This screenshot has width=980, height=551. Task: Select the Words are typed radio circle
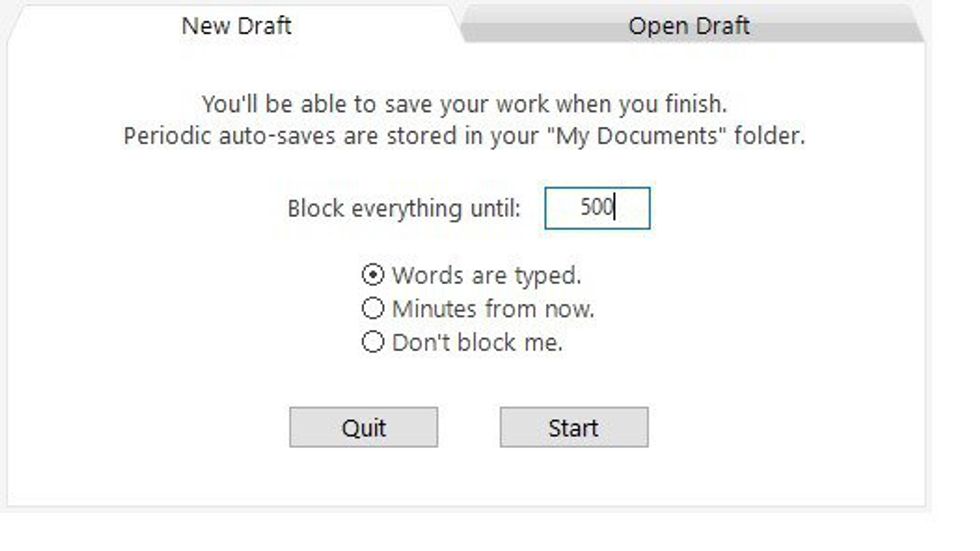click(x=372, y=275)
